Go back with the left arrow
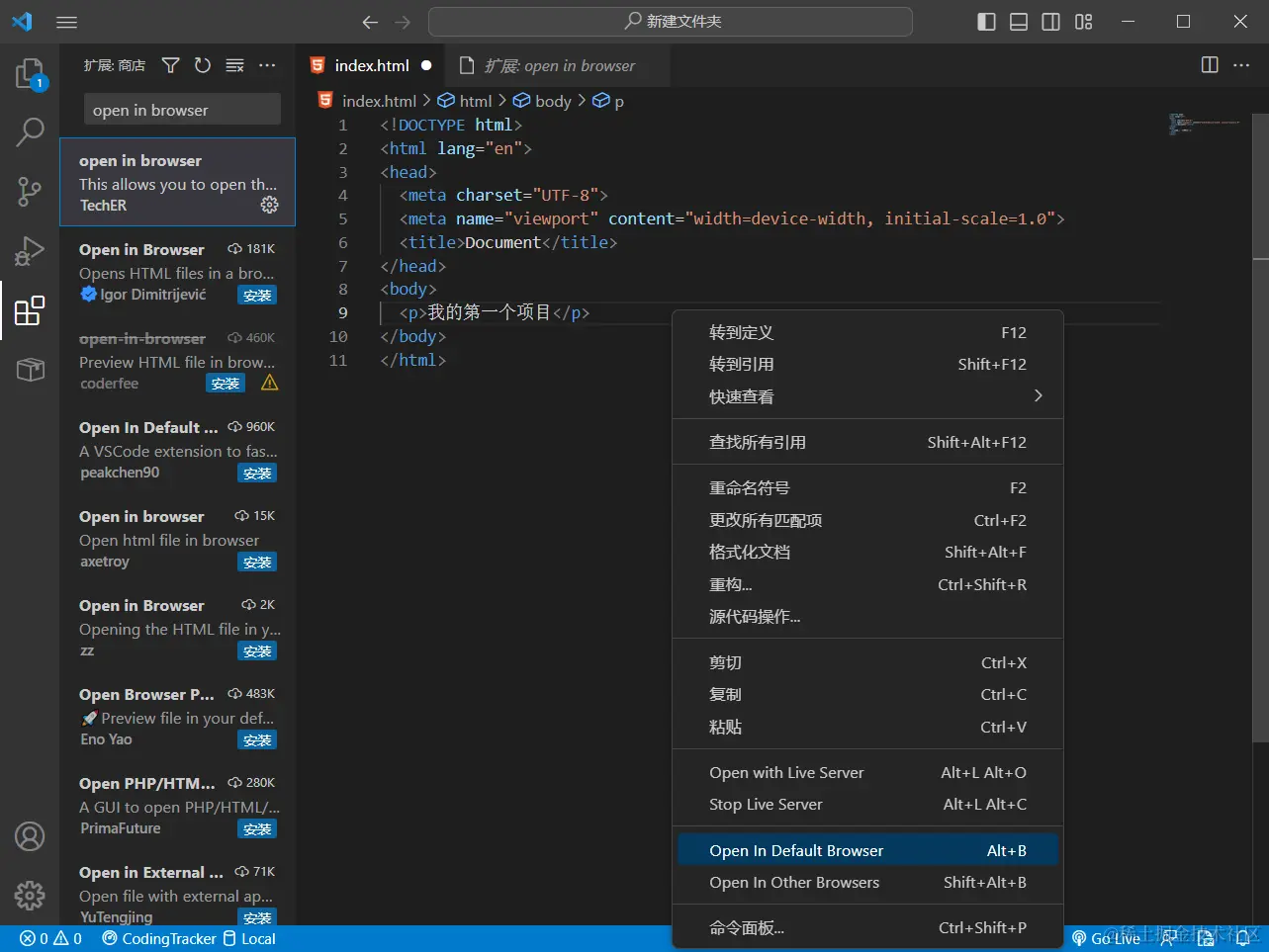Screen dimensions: 1269x952 pos(370,22)
